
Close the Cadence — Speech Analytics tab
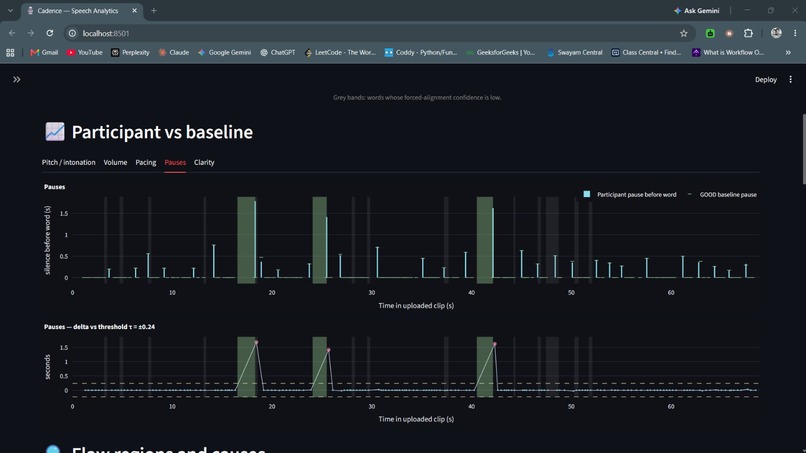pos(134,11)
